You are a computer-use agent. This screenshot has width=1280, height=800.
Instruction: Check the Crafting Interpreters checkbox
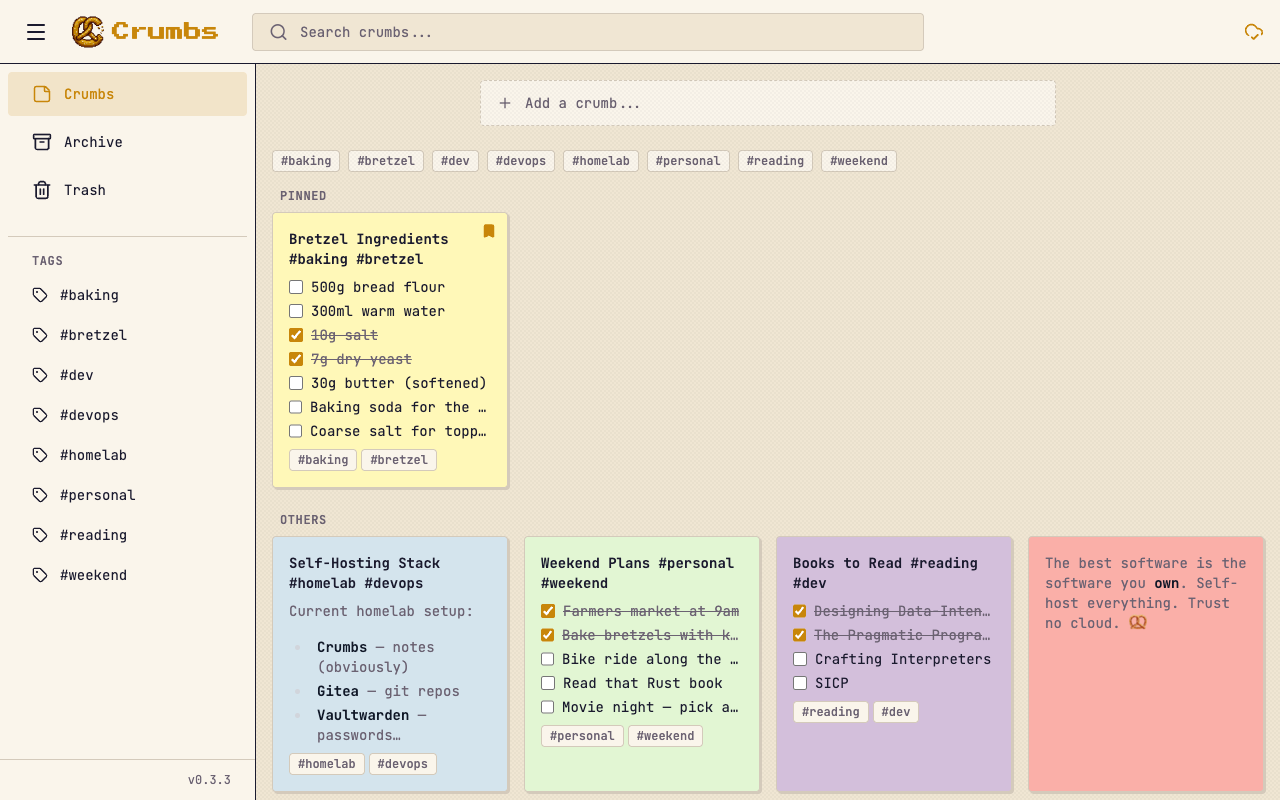click(x=800, y=659)
